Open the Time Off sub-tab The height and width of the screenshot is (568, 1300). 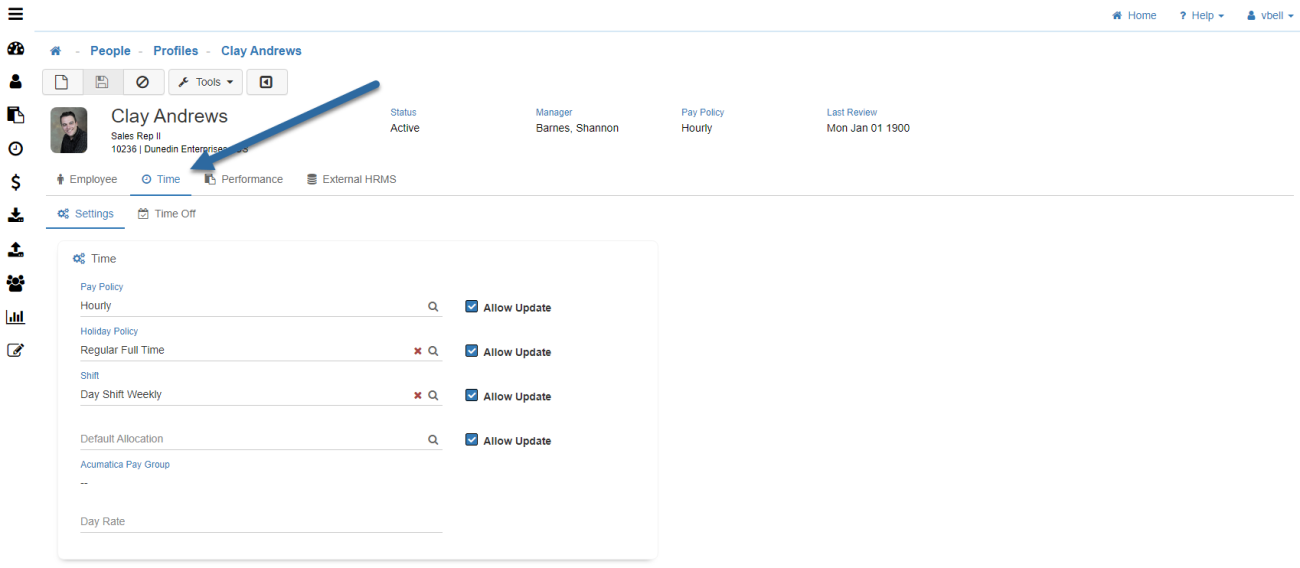pos(167,213)
